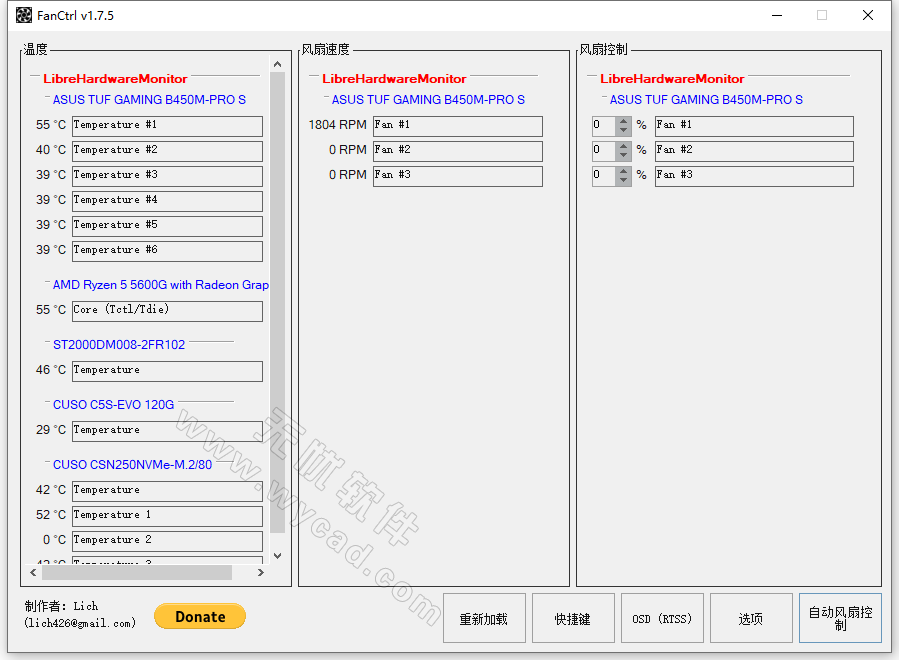The height and width of the screenshot is (660, 899).
Task: Click the Fan #1 speed name field
Action: (x=457, y=126)
